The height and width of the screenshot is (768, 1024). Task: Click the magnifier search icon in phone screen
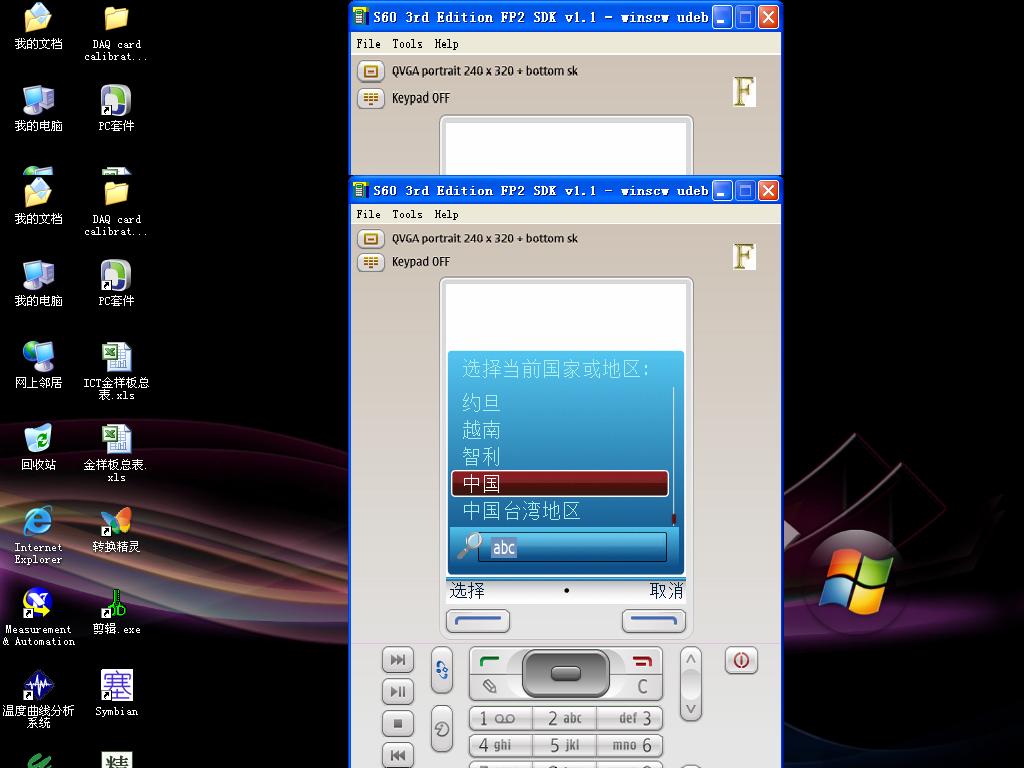click(x=469, y=545)
